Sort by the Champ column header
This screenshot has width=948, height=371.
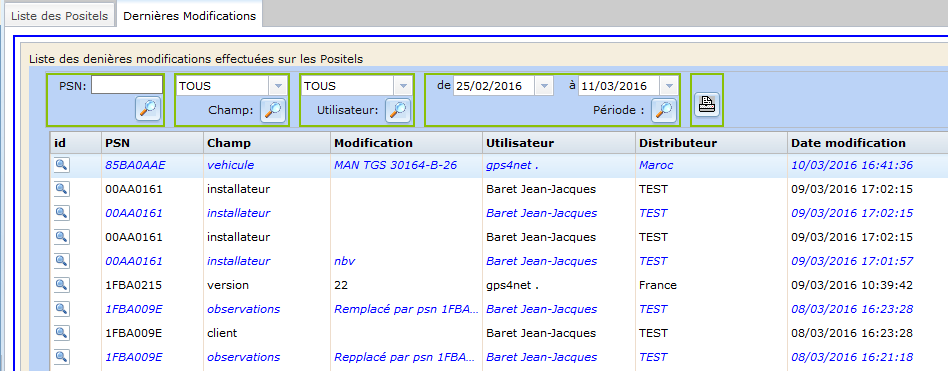click(x=267, y=143)
